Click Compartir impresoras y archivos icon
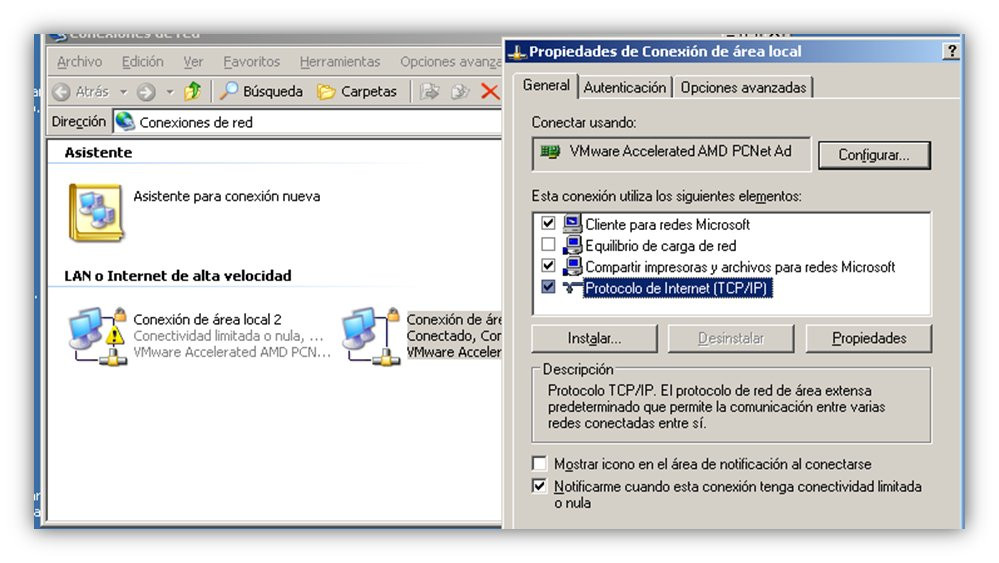This screenshot has width=999, height=563. 572,266
